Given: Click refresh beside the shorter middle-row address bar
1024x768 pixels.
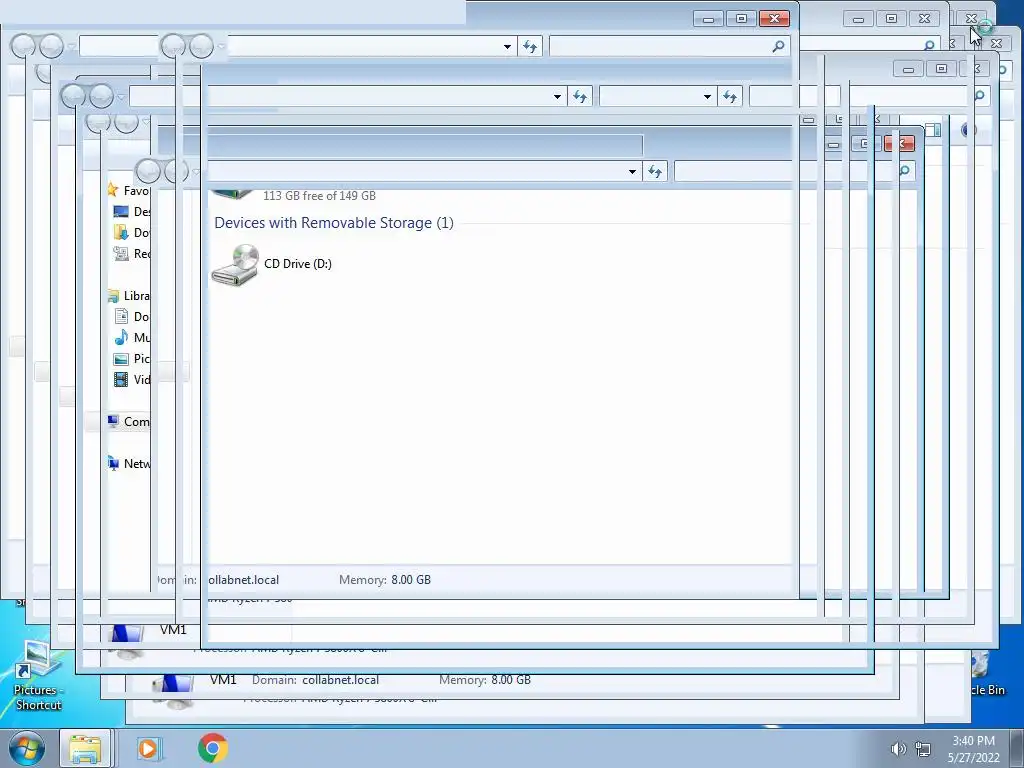Looking at the screenshot, I should click(x=729, y=97).
